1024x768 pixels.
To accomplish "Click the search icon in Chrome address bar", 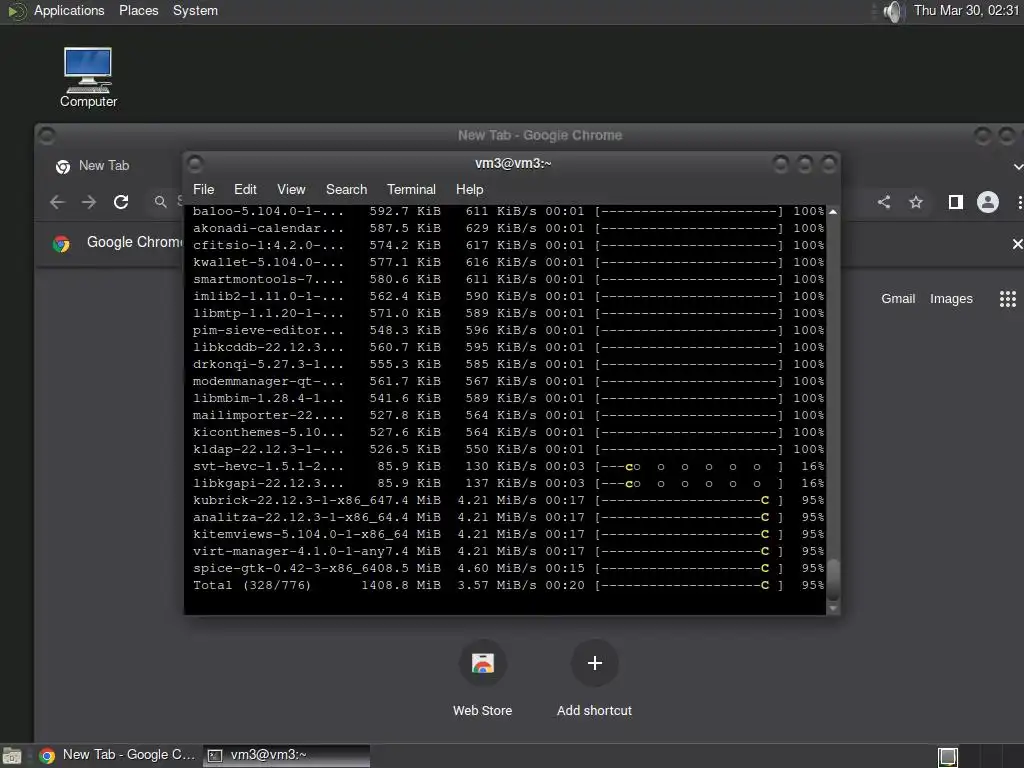I will [161, 202].
